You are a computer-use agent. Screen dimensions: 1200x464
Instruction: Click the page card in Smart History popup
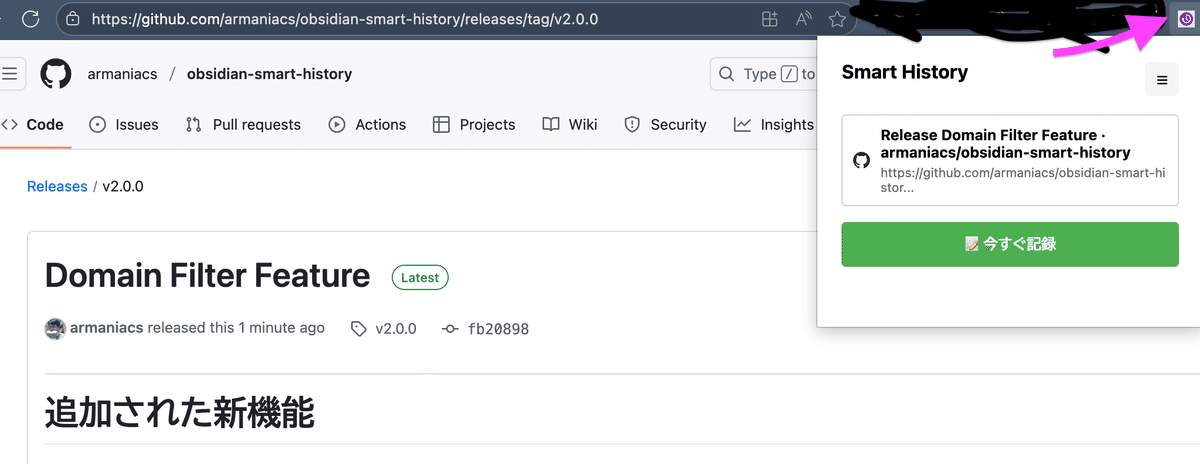tap(1010, 160)
